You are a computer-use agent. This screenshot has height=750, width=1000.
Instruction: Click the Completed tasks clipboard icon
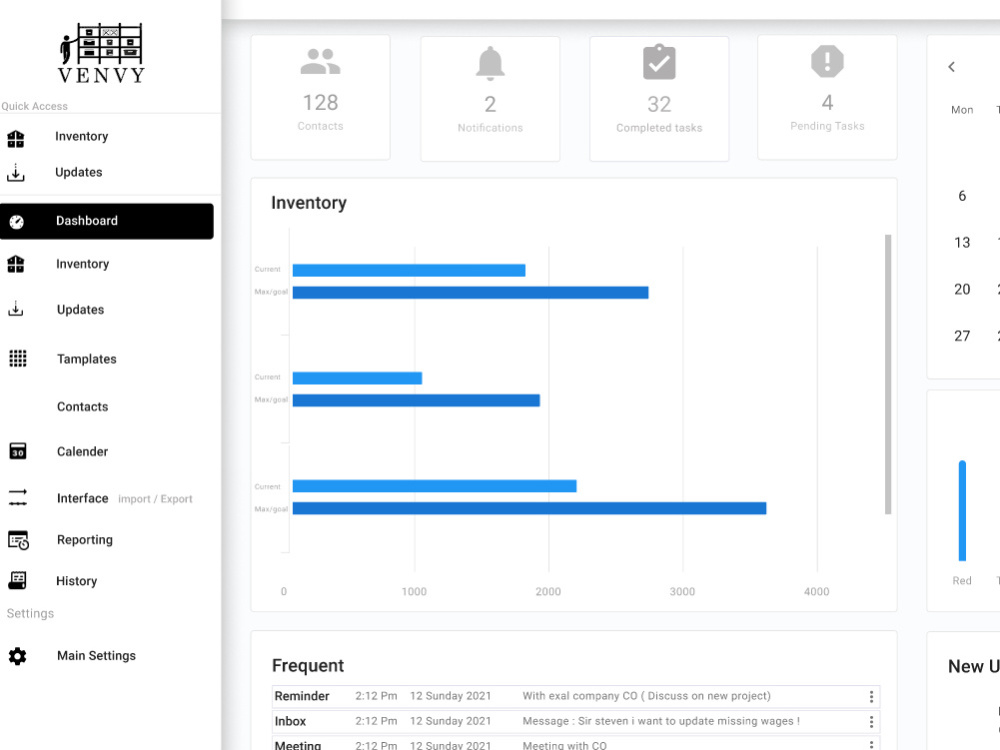659,62
